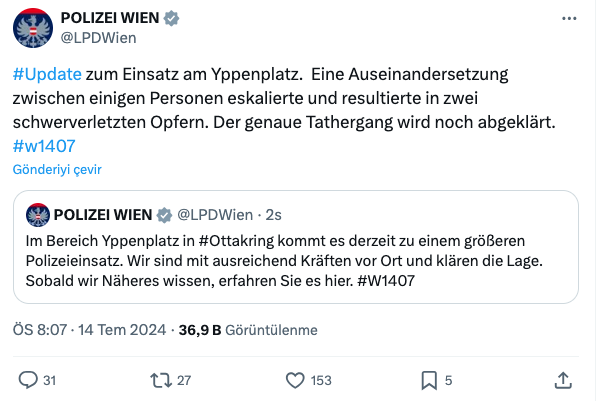Open the reply comment icon
This screenshot has width=601, height=401.
tap(28, 380)
